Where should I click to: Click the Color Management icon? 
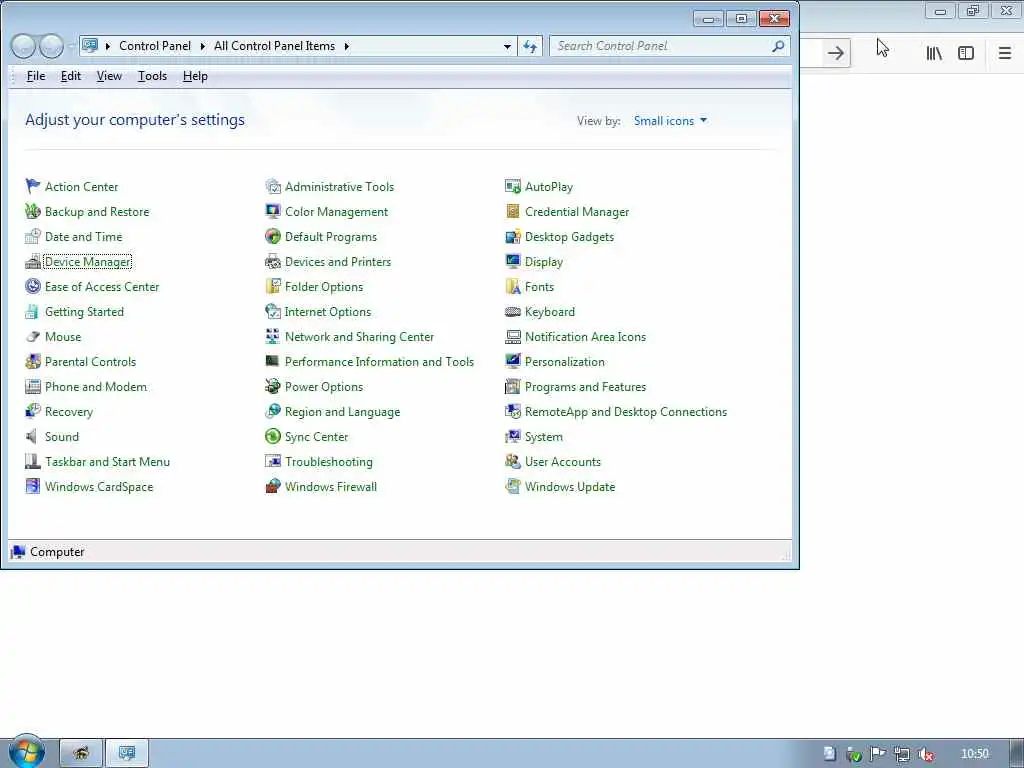(273, 211)
